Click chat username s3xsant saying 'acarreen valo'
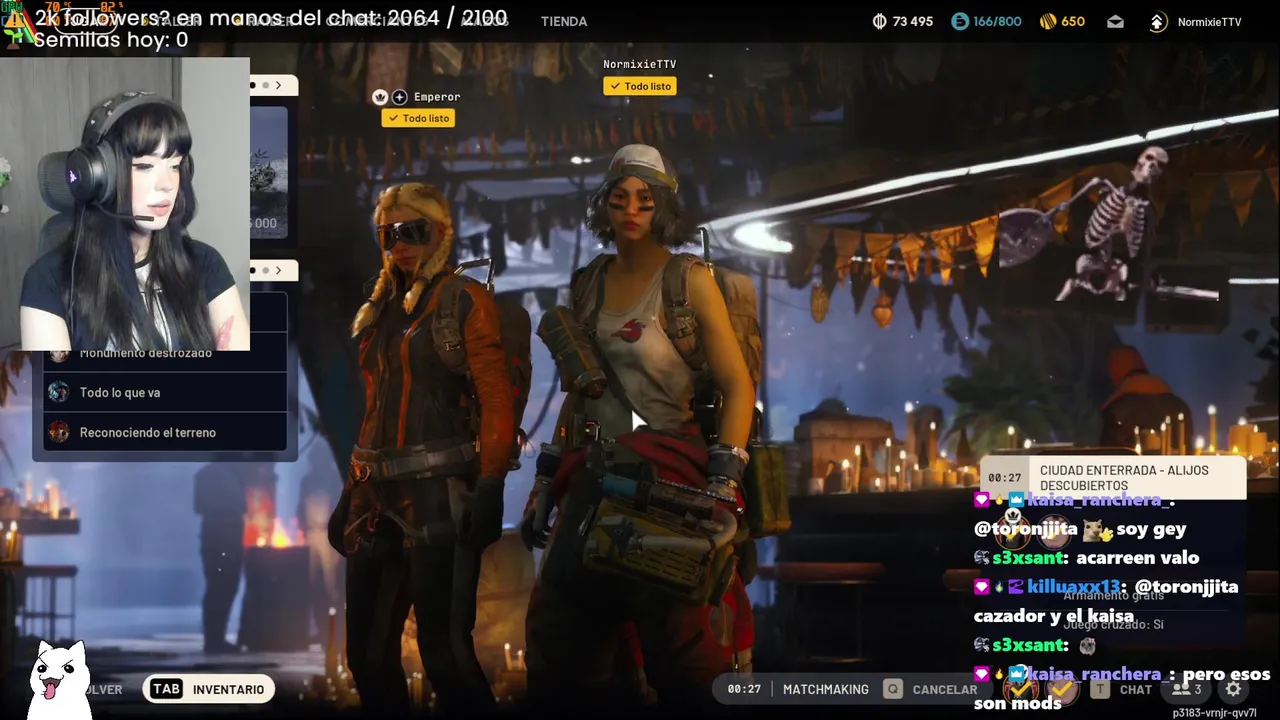 pyautogui.click(x=1029, y=558)
